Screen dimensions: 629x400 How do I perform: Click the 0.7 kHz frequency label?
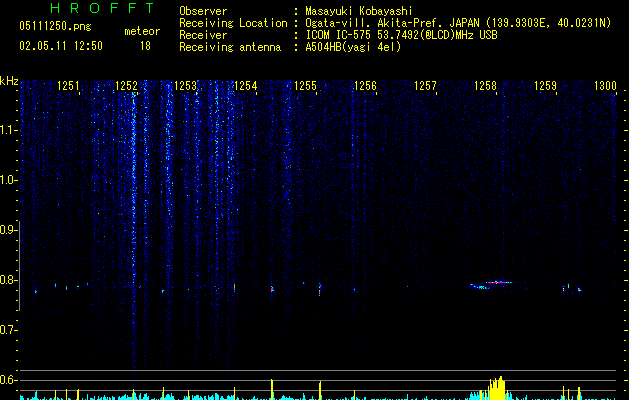click(x=8, y=330)
